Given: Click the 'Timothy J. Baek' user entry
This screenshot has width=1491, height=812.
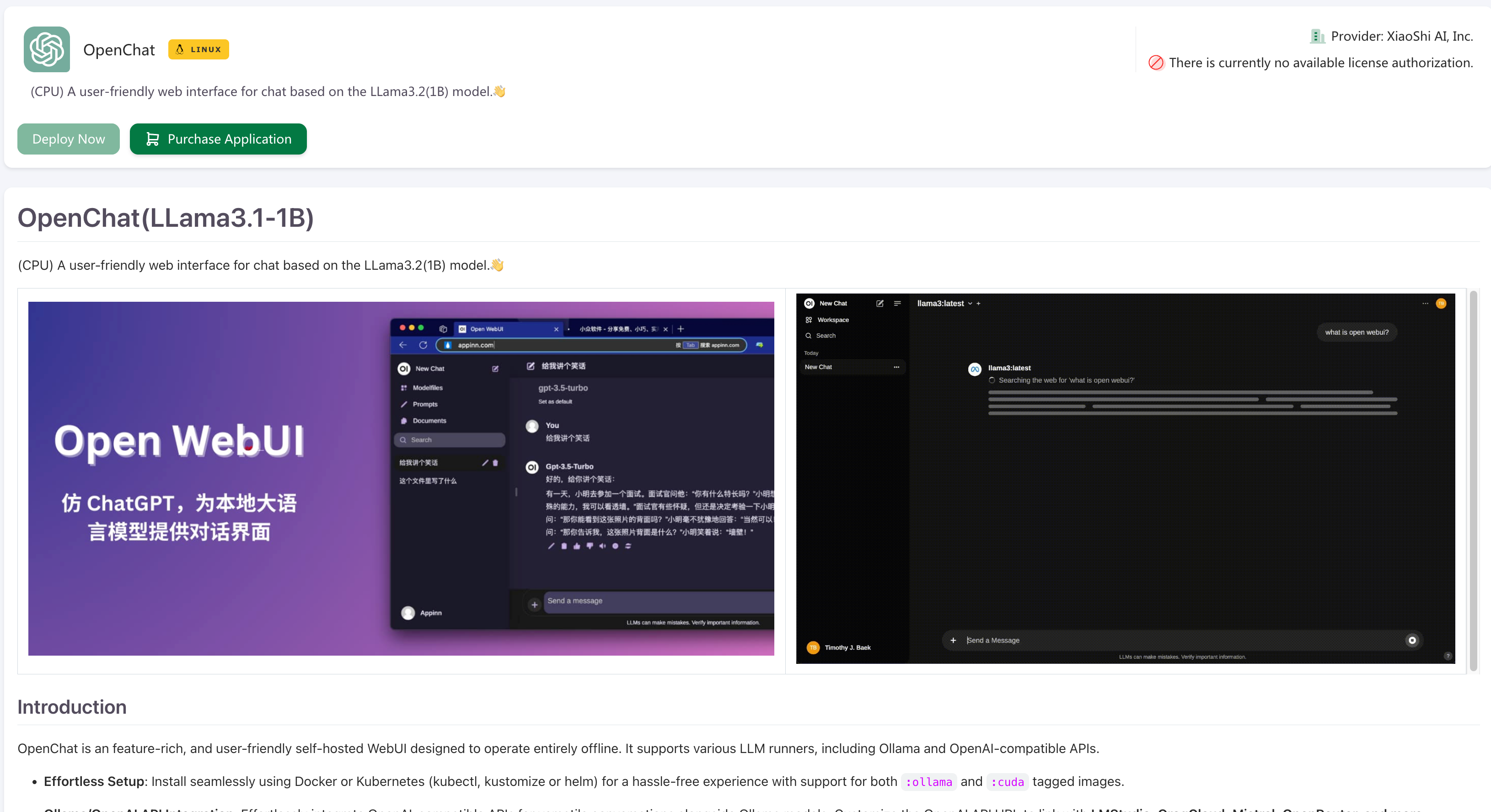Looking at the screenshot, I should [x=839, y=647].
